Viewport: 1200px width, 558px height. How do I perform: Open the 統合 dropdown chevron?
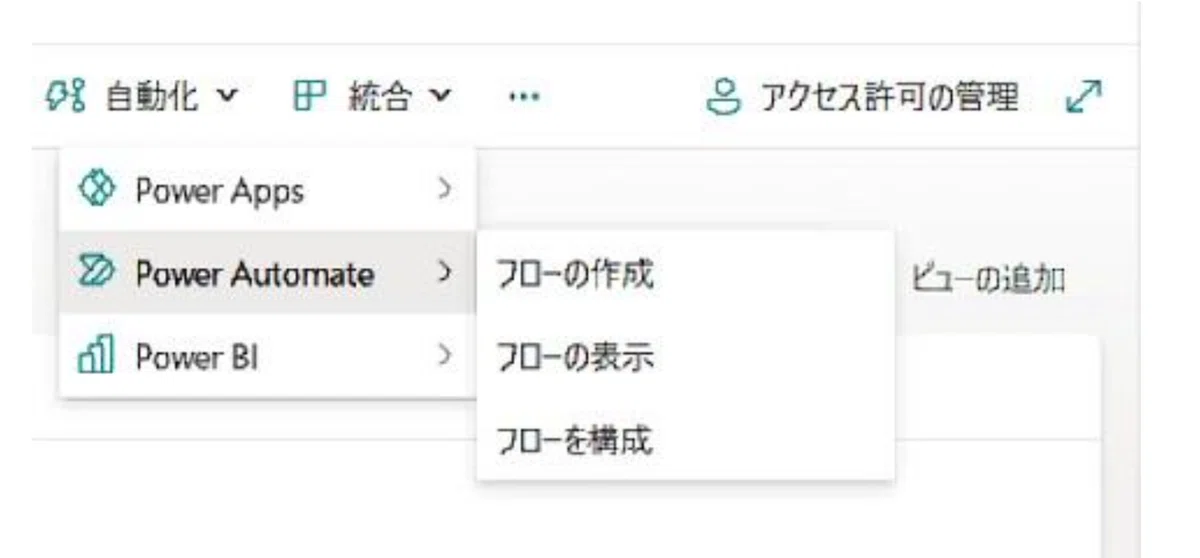tap(442, 97)
